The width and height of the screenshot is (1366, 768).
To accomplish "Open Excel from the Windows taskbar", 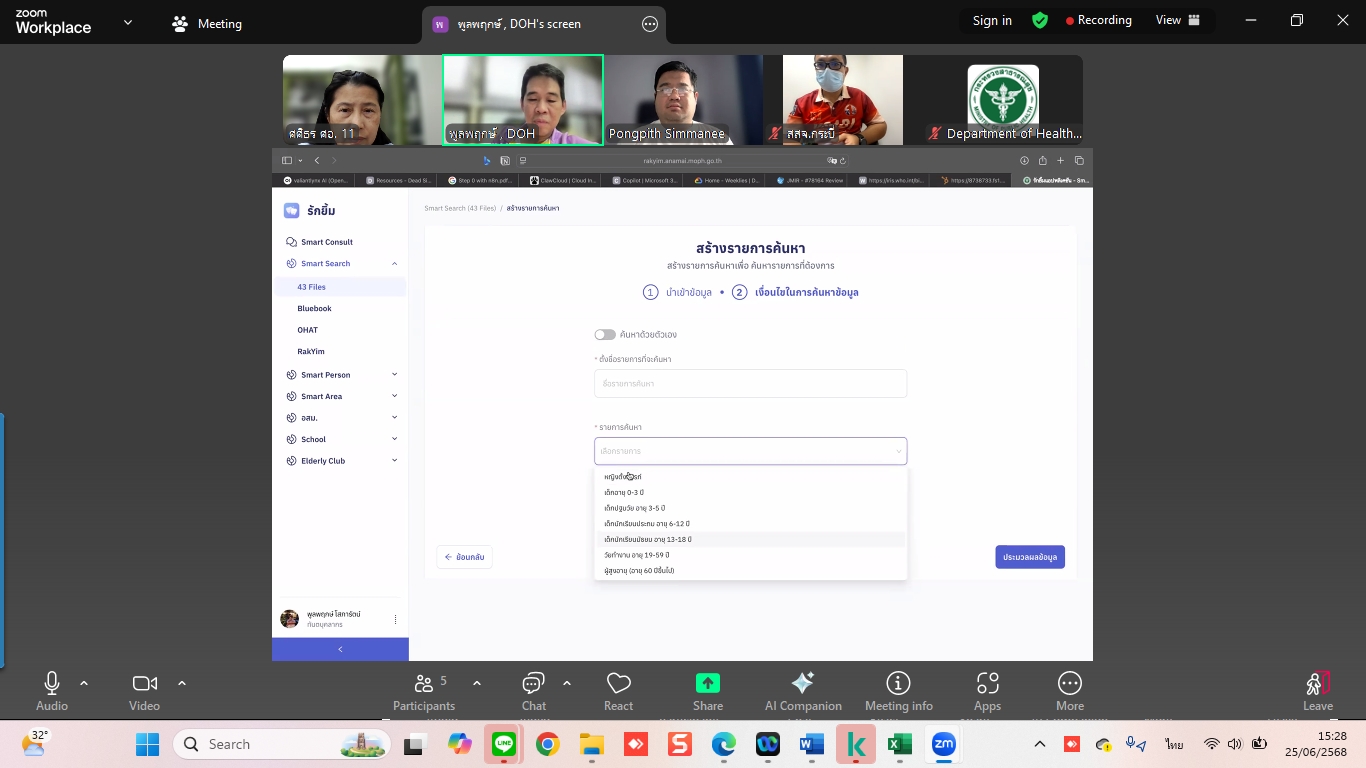I will pyautogui.click(x=899, y=744).
